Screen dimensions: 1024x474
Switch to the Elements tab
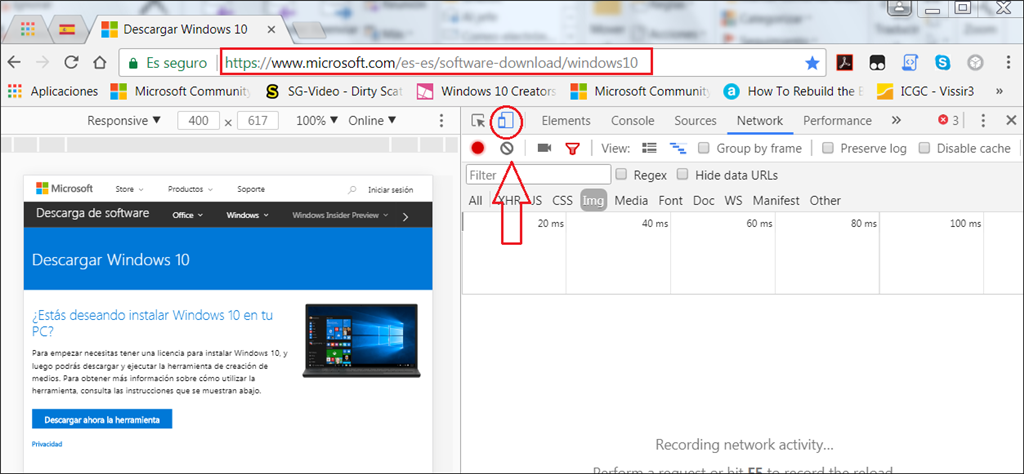pyautogui.click(x=566, y=121)
